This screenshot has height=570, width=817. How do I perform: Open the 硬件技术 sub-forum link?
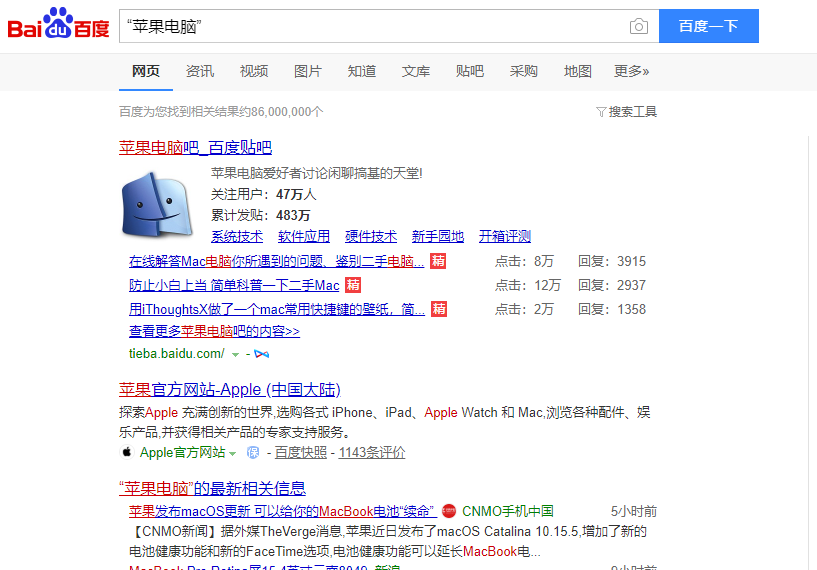(371, 237)
